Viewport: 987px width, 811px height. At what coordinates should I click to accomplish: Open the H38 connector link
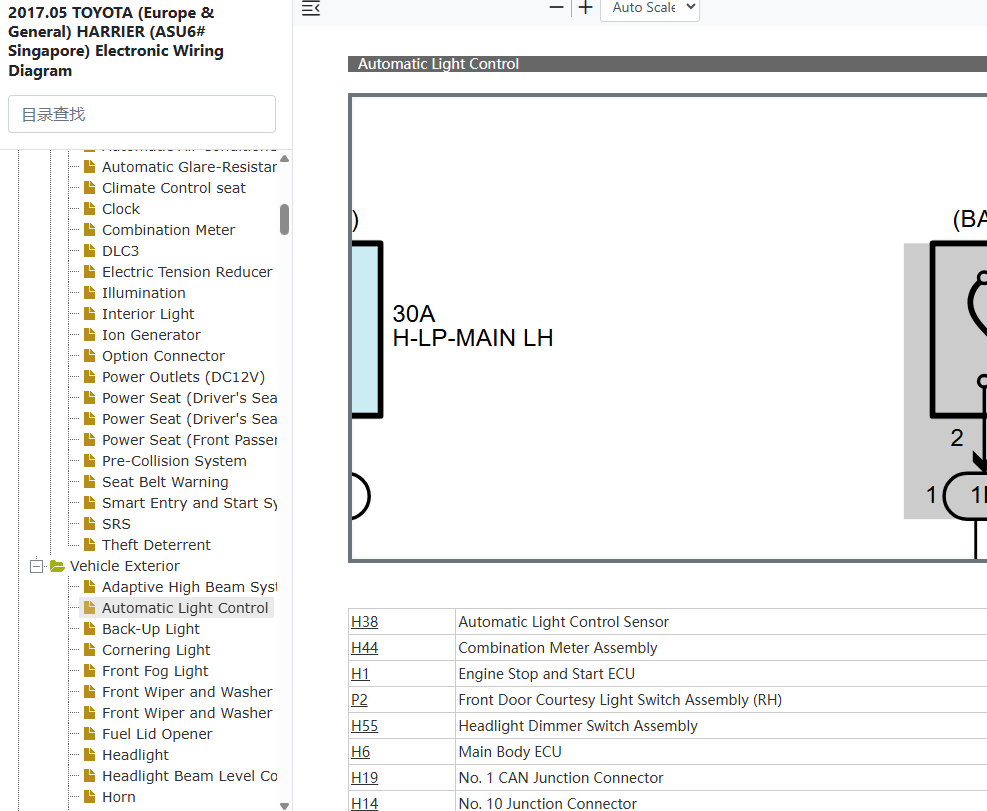[364, 622]
